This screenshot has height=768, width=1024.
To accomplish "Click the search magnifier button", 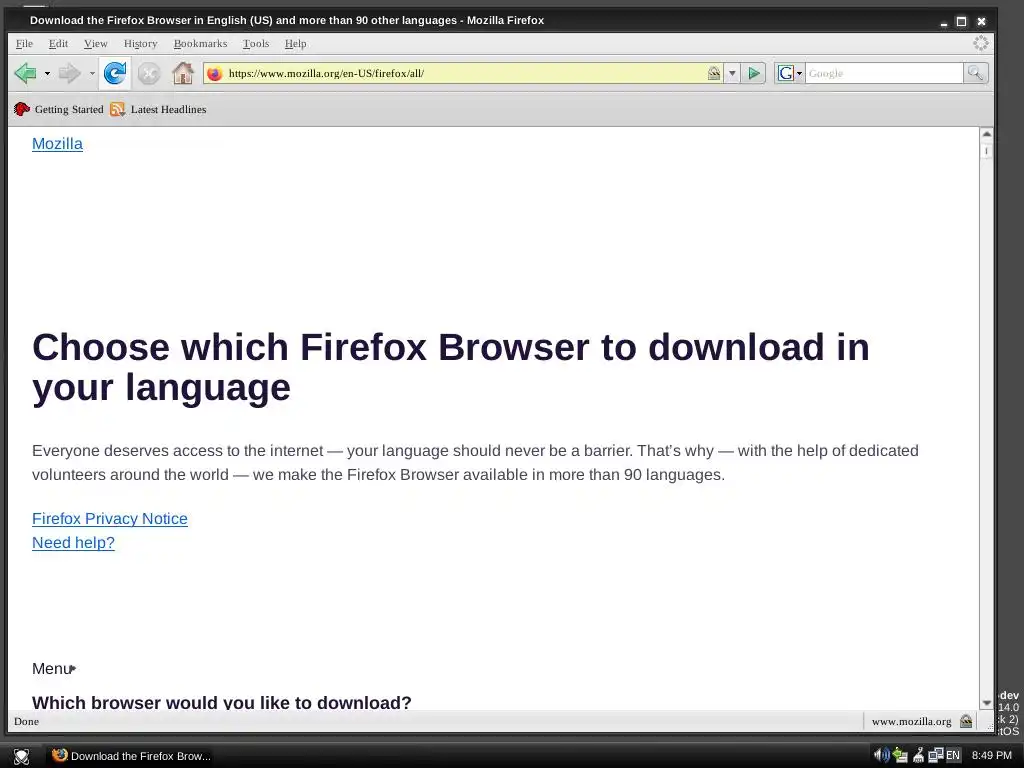I will tap(975, 73).
